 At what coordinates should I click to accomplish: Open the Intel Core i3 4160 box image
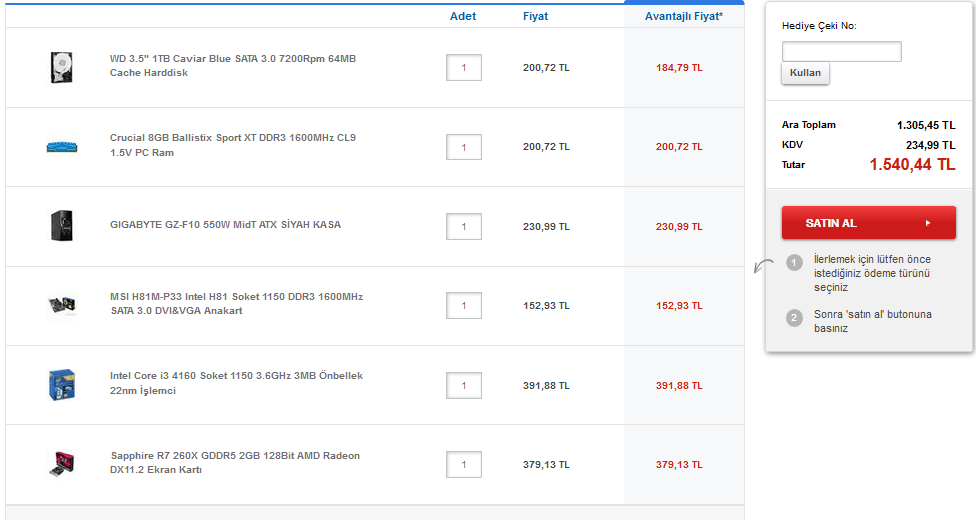[62, 384]
